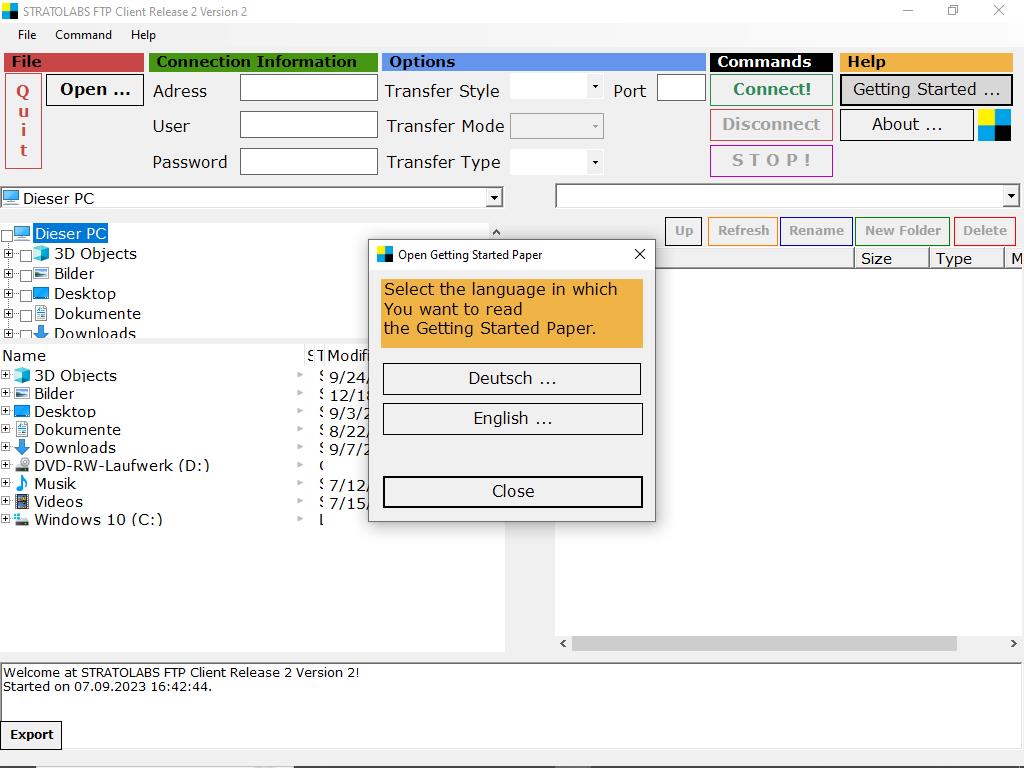
Task: Choose English for the Getting Started Paper
Action: (513, 419)
